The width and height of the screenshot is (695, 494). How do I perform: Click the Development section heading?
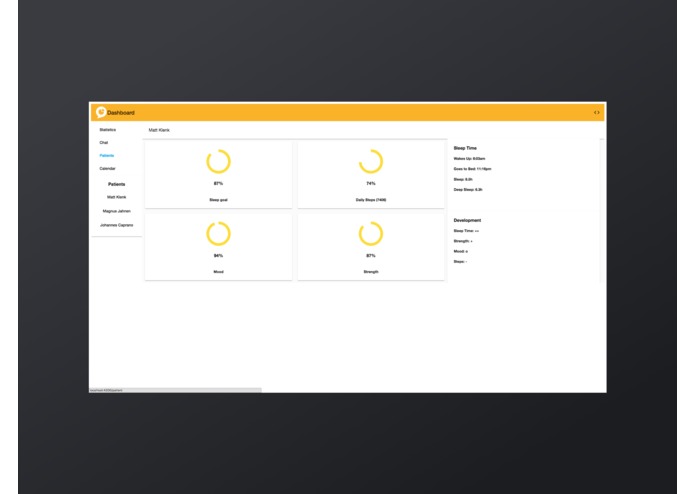pos(467,220)
